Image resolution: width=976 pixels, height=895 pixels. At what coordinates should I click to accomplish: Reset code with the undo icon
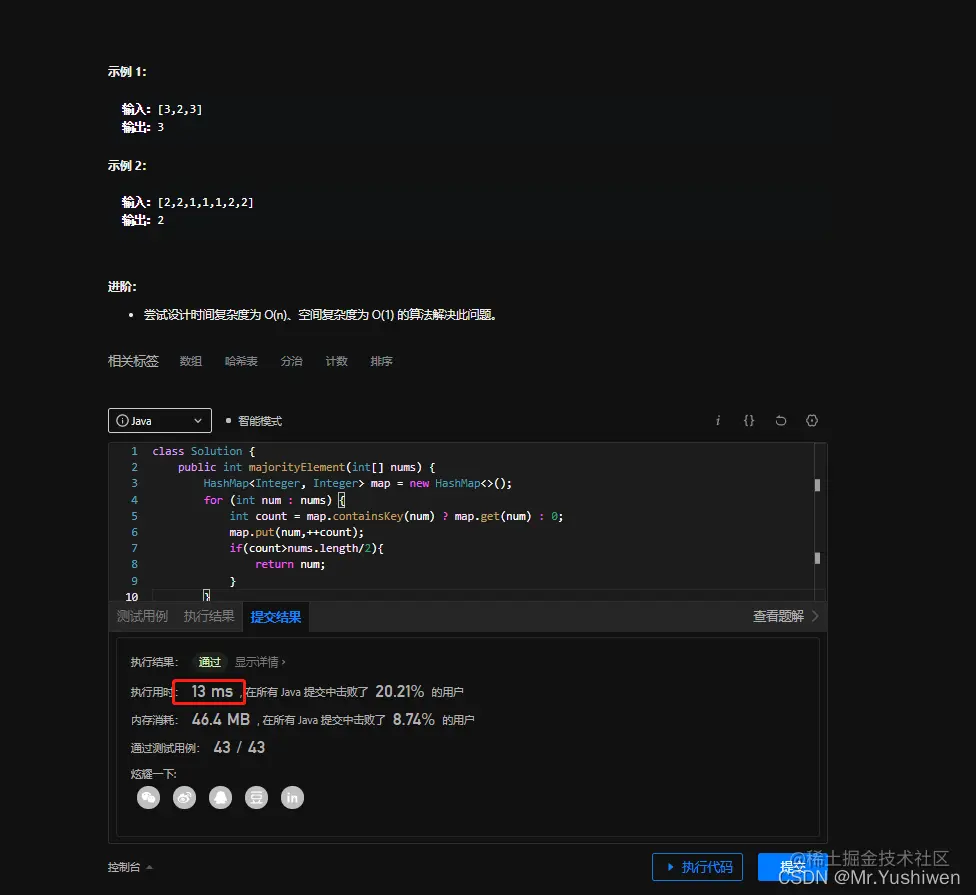pos(781,421)
